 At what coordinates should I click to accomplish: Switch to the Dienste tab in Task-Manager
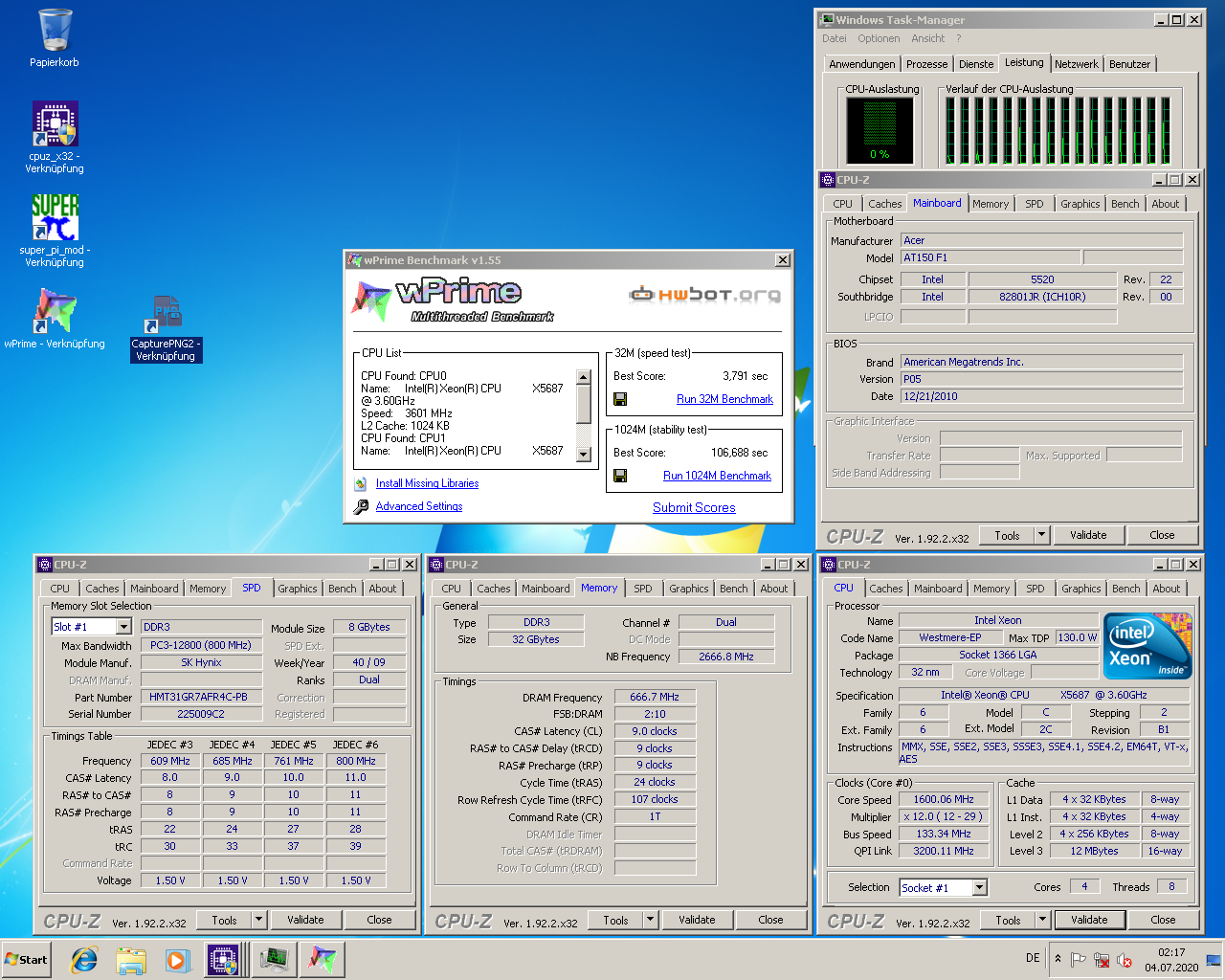click(976, 64)
